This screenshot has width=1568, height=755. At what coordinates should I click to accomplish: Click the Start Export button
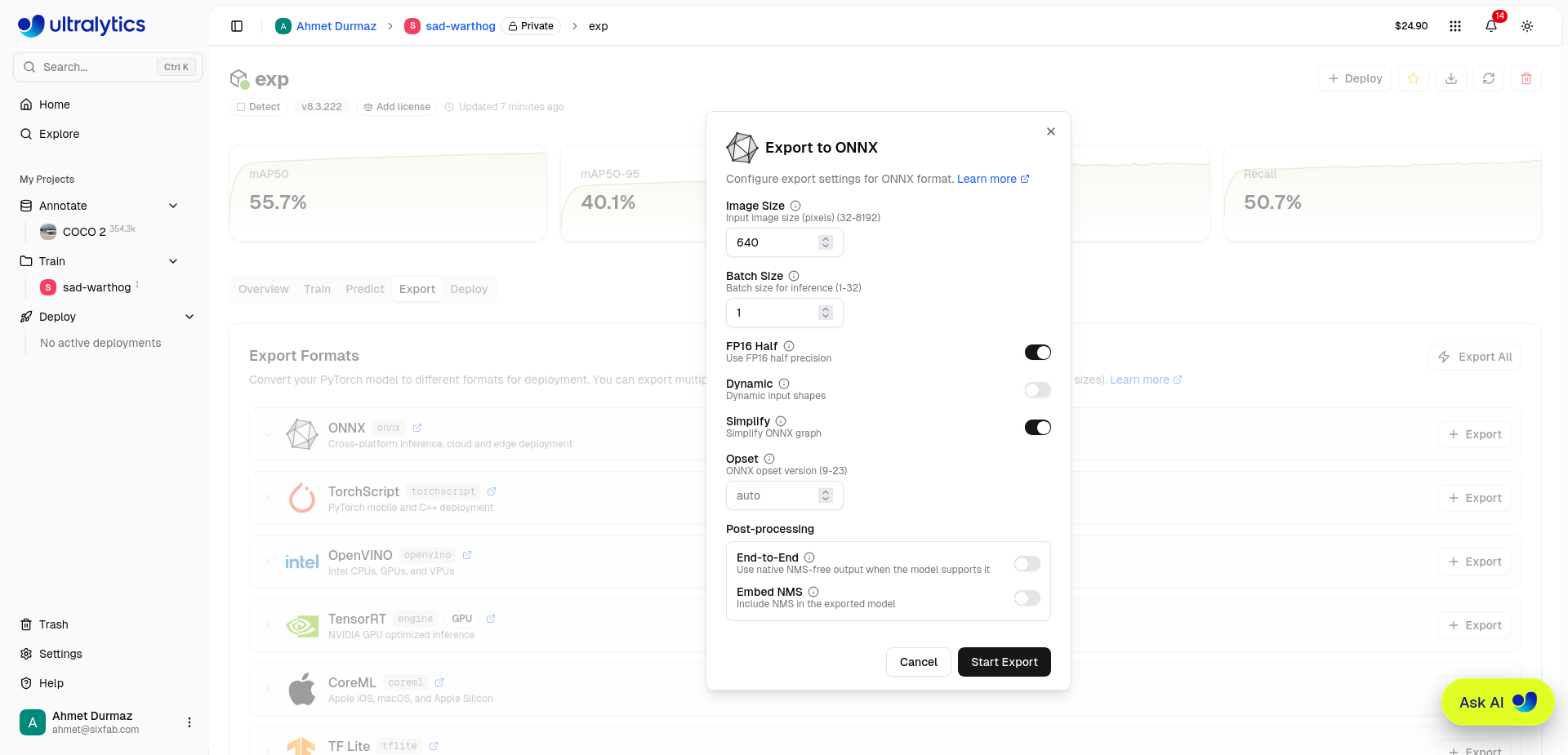(1004, 662)
